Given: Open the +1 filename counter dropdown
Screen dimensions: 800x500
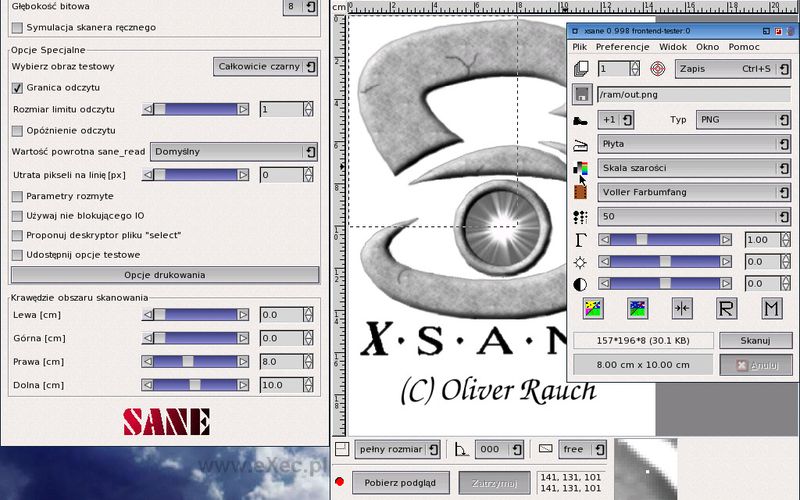Looking at the screenshot, I should click(x=616, y=120).
